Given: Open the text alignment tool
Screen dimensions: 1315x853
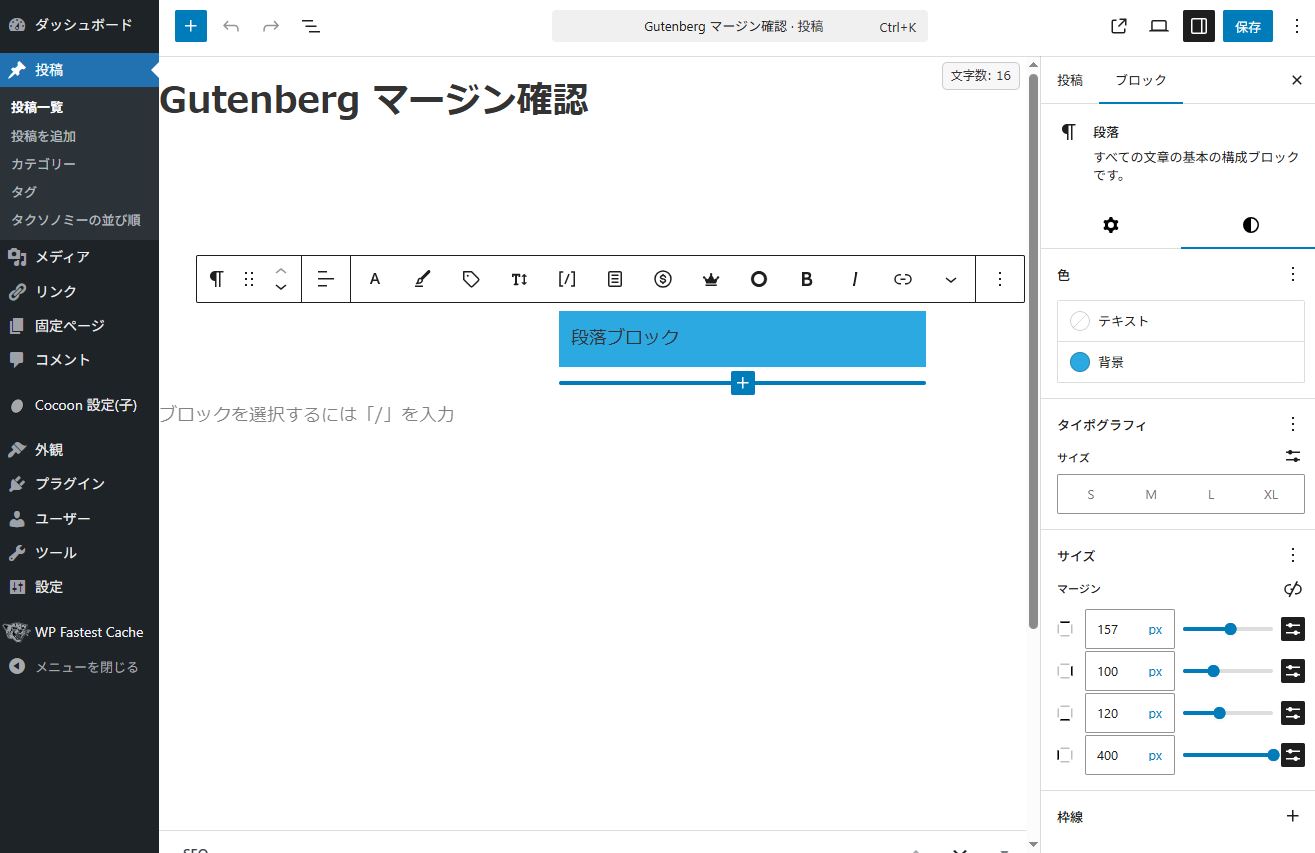Looking at the screenshot, I should tap(326, 279).
